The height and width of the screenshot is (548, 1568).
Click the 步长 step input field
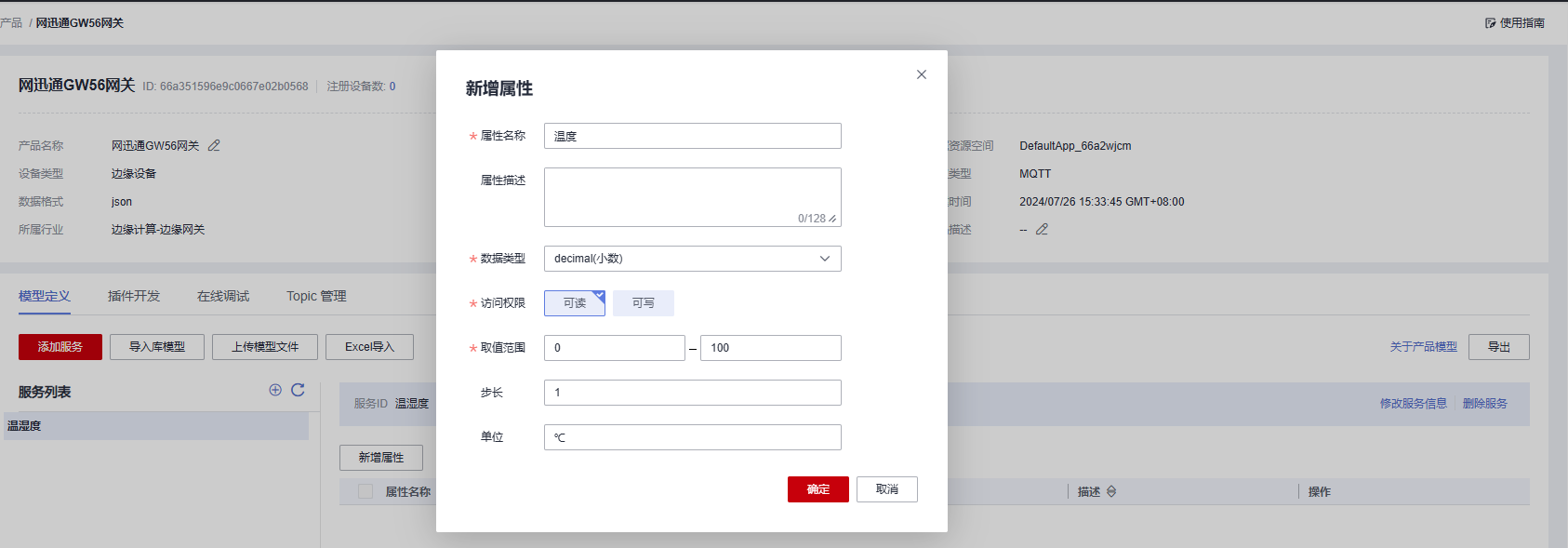point(692,393)
